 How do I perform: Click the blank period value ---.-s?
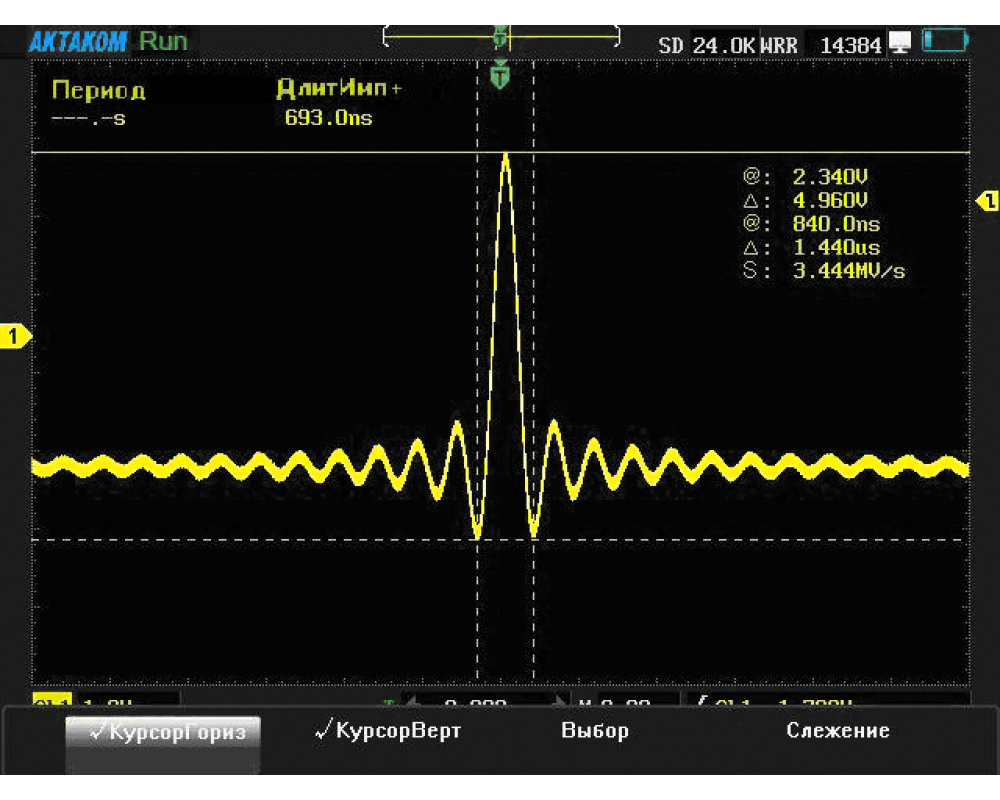coord(89,119)
